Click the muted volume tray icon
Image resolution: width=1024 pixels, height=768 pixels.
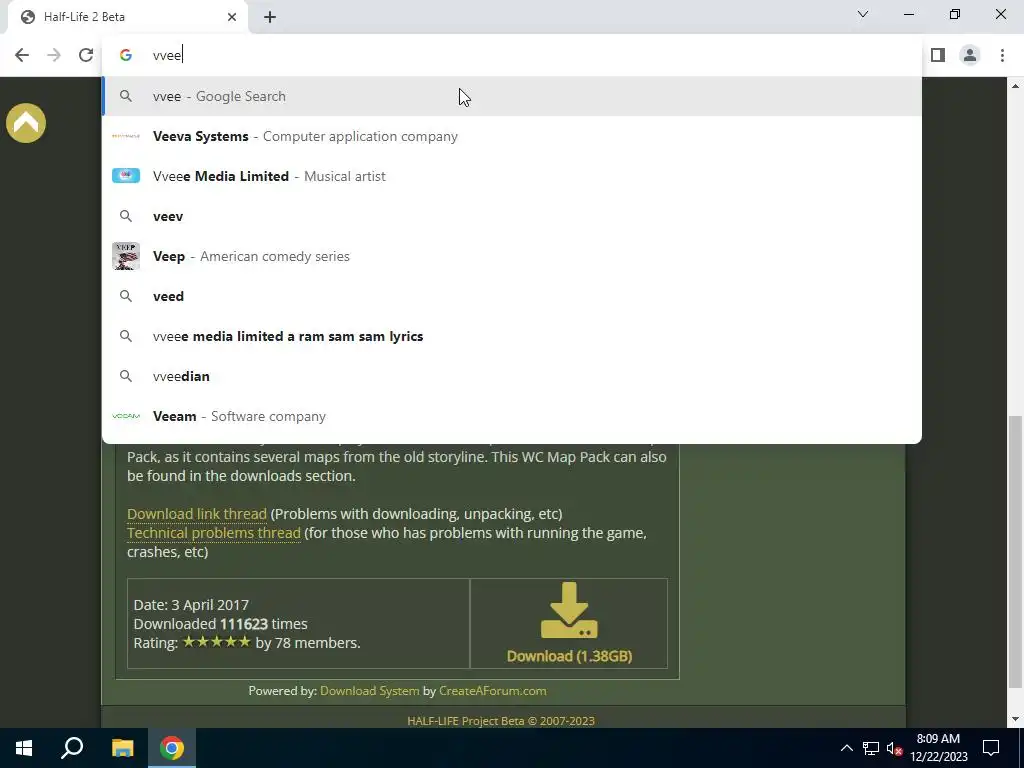894,748
